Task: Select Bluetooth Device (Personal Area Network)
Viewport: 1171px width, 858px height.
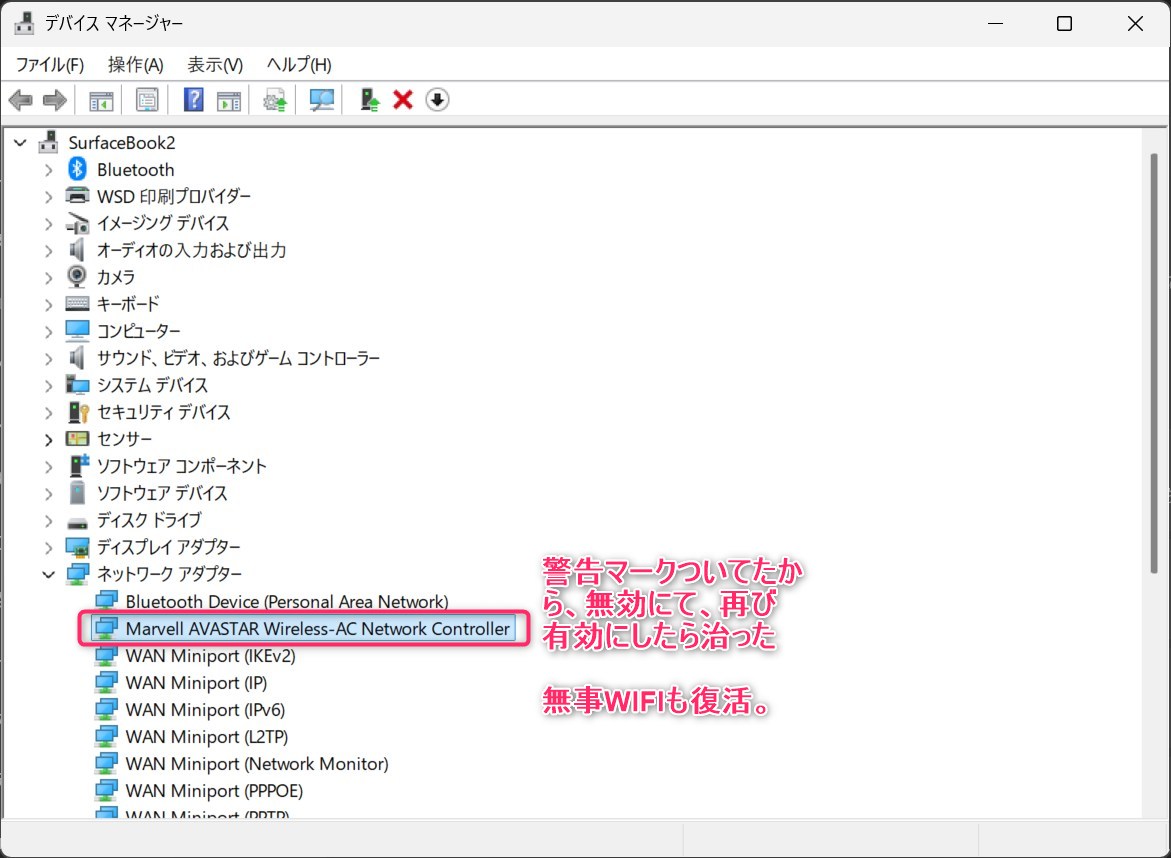Action: (287, 601)
